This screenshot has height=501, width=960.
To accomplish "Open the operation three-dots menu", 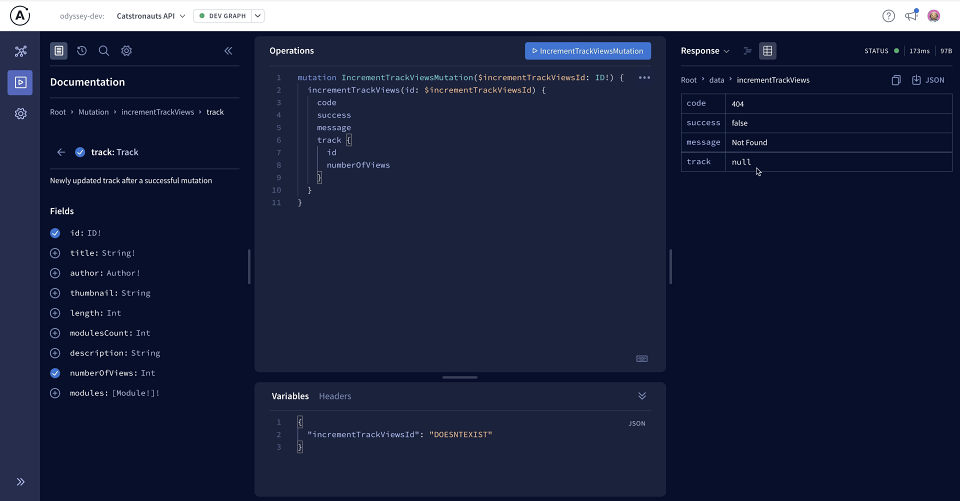I will tap(644, 78).
